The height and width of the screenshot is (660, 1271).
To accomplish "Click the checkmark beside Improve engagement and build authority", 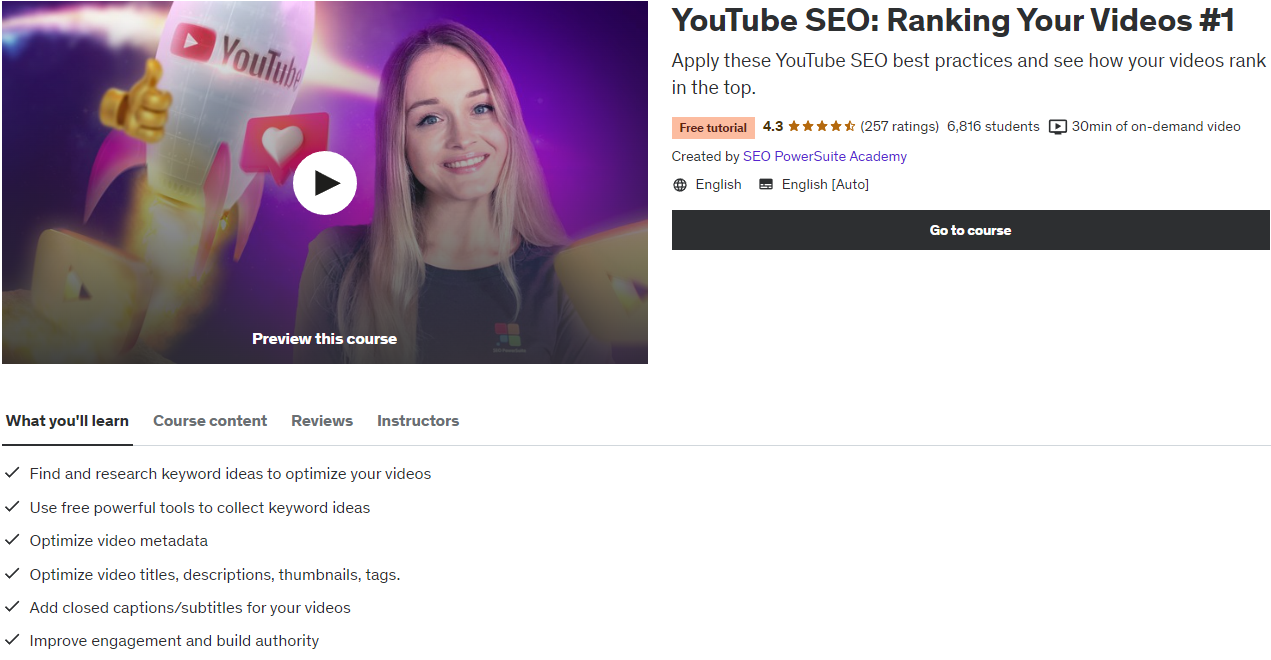I will point(11,640).
